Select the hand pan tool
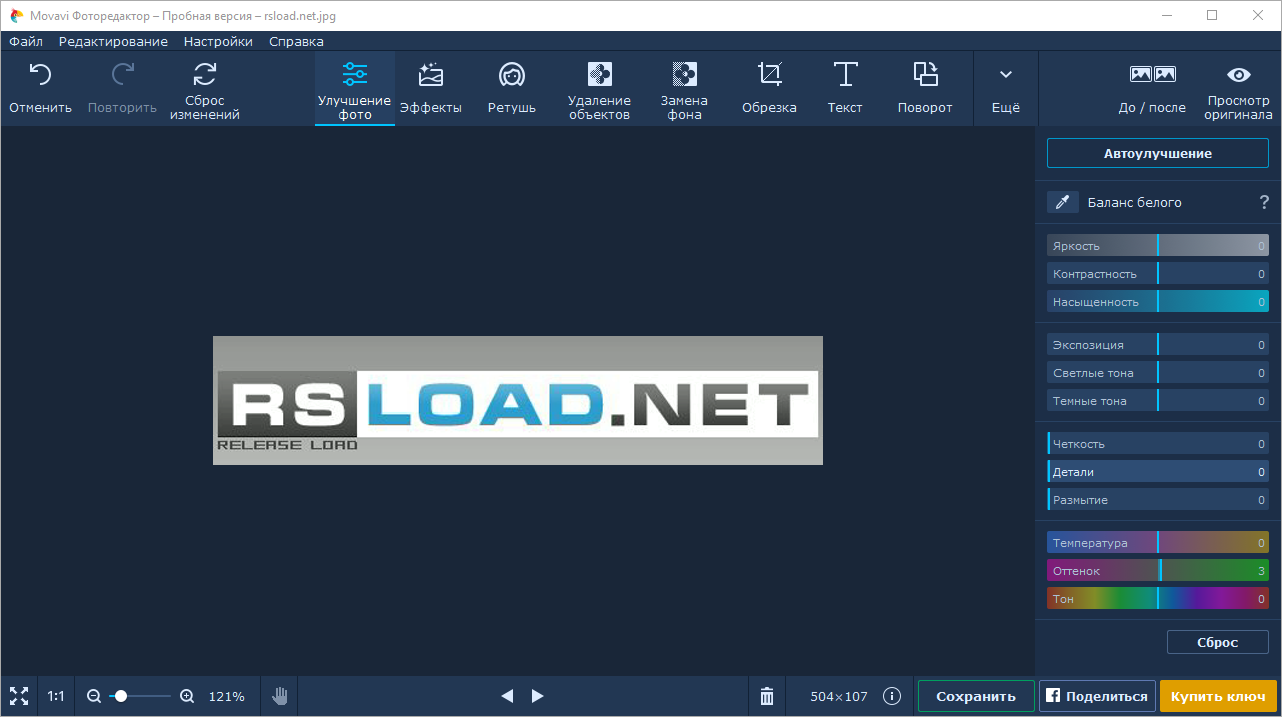The height and width of the screenshot is (717, 1282). pyautogui.click(x=280, y=696)
